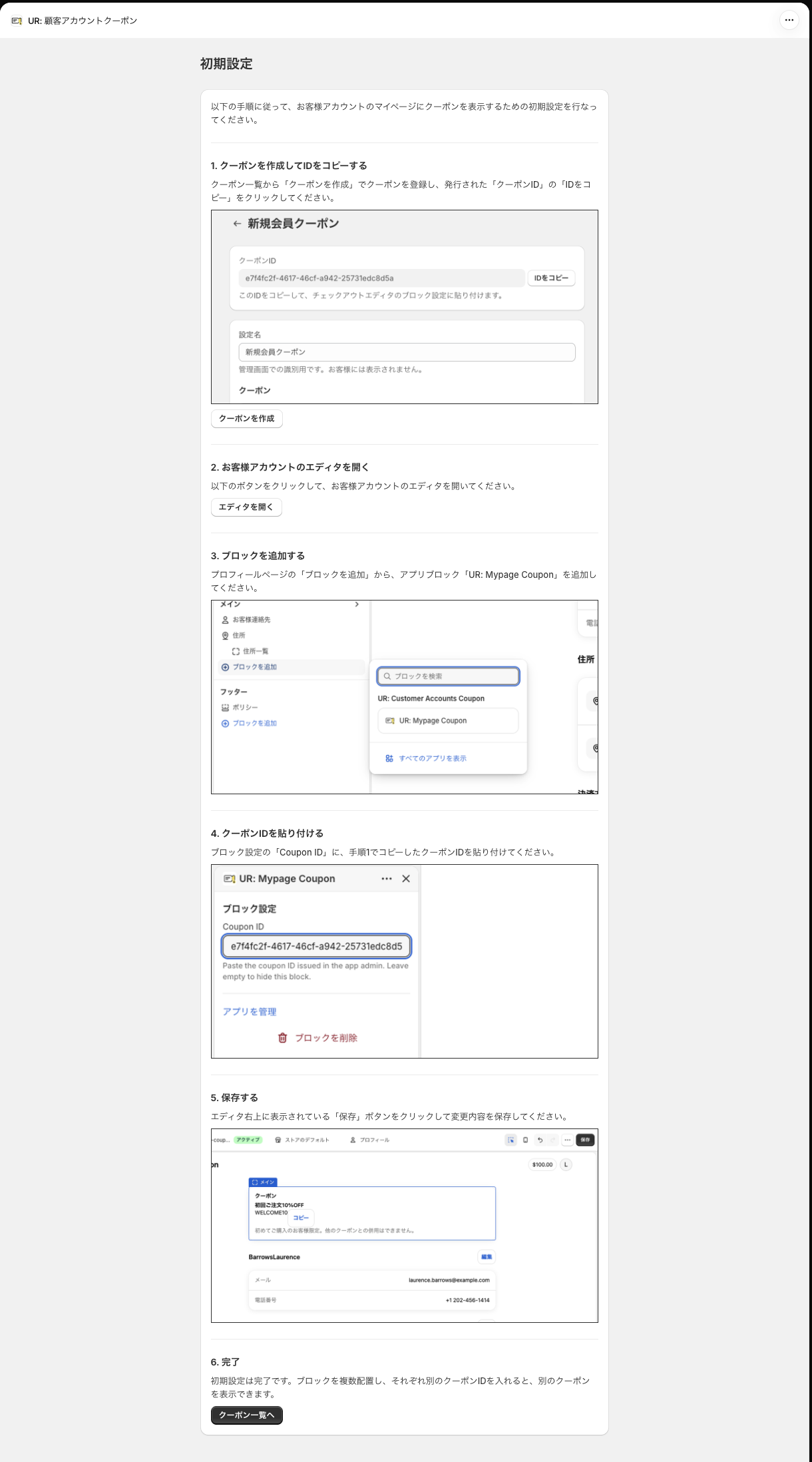Open the three-dot more actions menu

click(x=789, y=20)
